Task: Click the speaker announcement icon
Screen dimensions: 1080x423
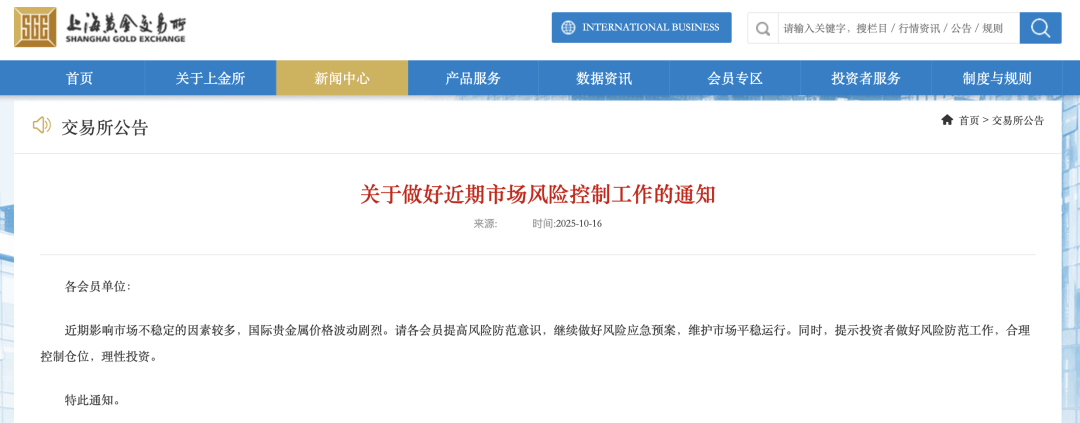Action: pos(41,125)
